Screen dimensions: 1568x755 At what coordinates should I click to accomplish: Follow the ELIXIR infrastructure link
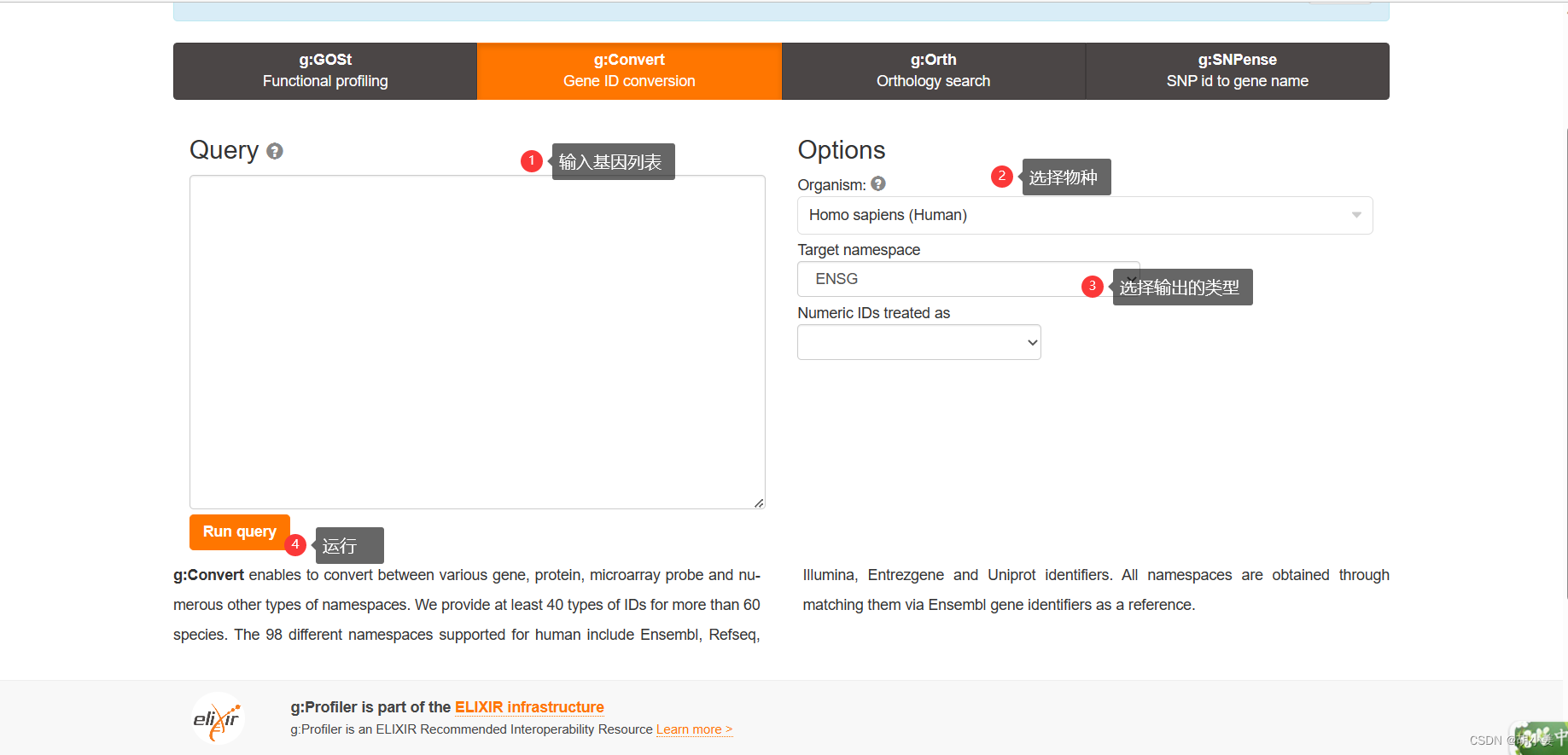tap(529, 707)
